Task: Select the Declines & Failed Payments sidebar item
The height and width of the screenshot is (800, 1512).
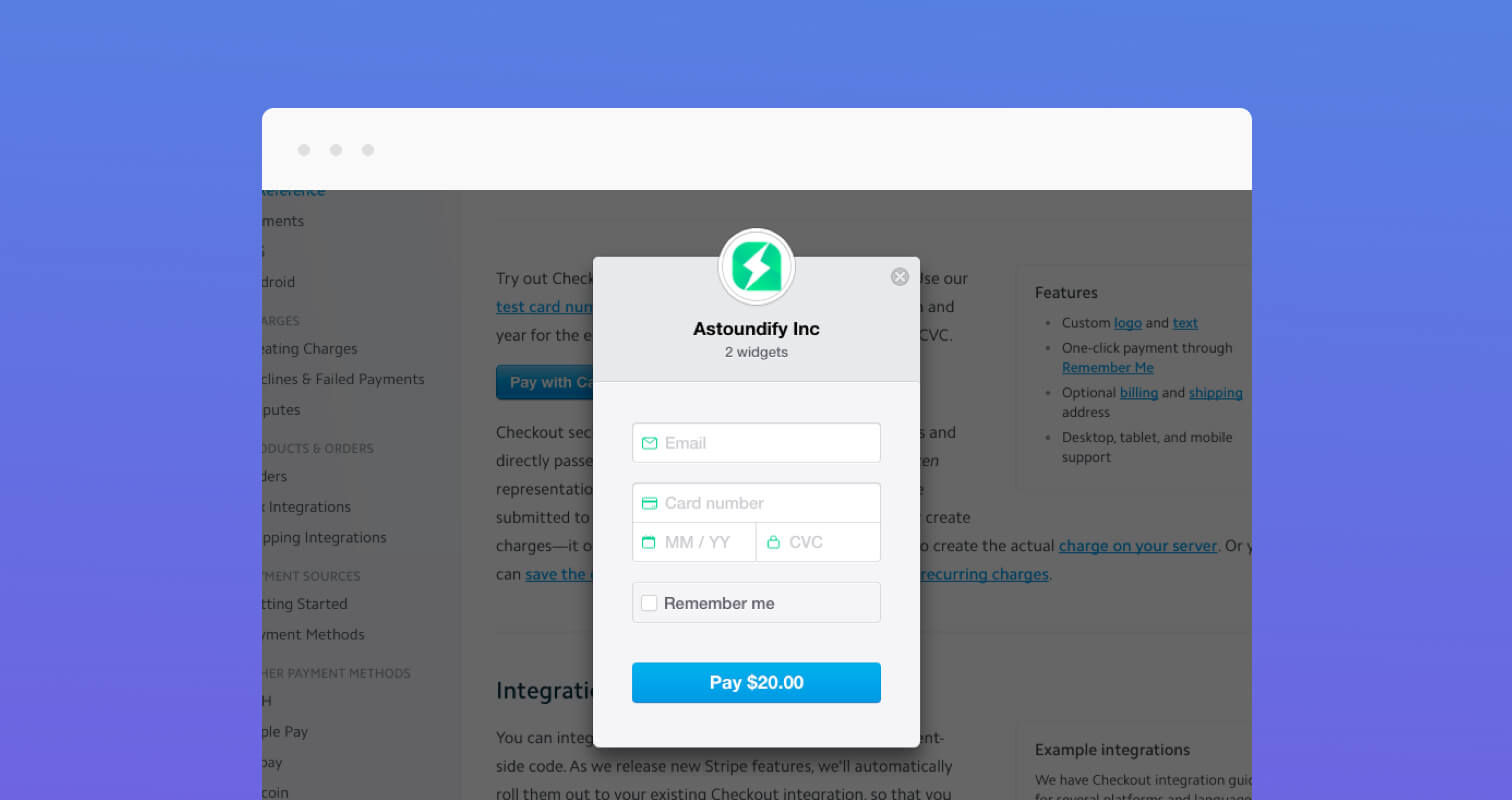Action: click(x=343, y=379)
